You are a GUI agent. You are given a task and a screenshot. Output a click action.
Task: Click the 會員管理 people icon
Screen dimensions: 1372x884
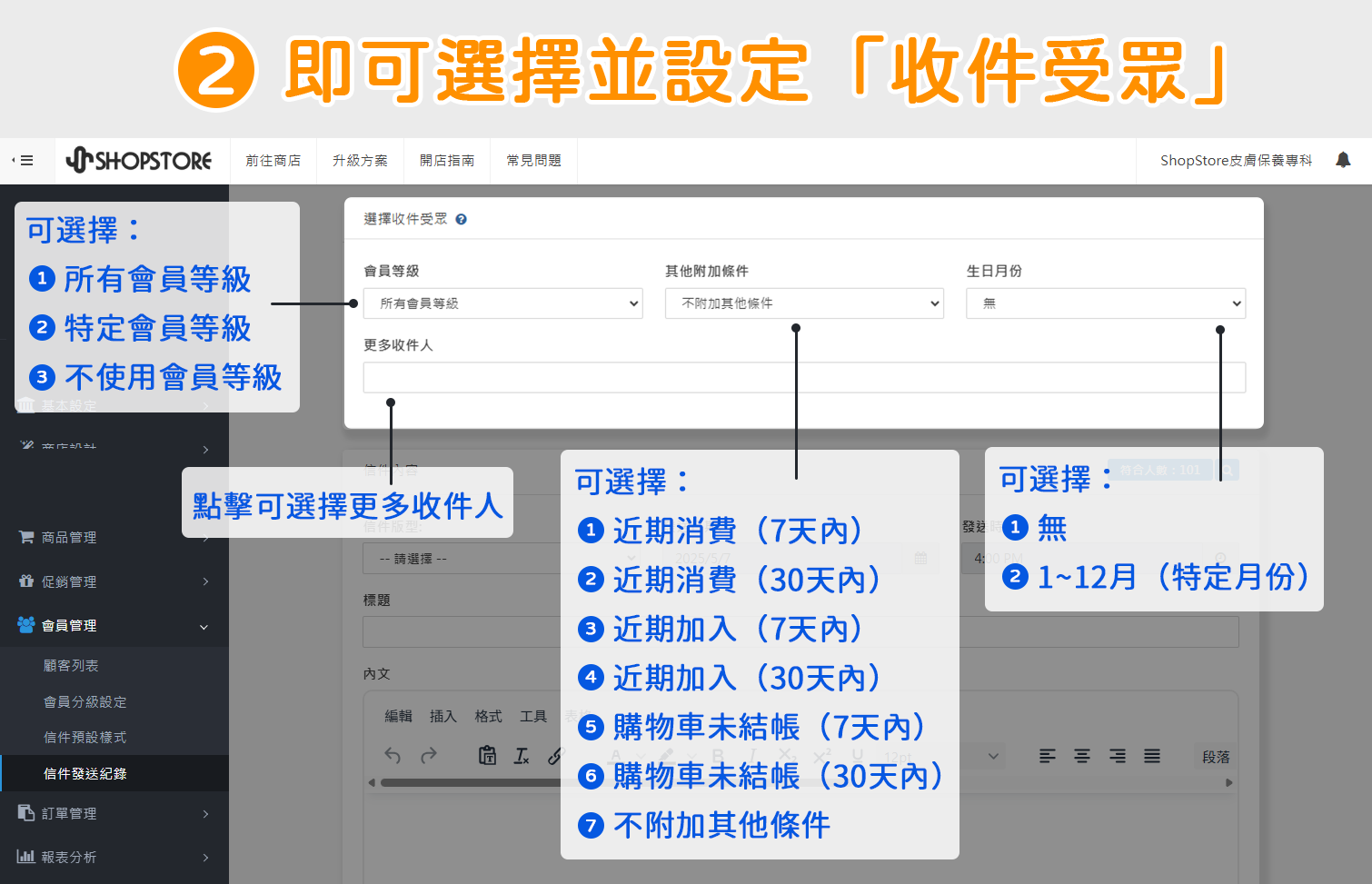[26, 625]
